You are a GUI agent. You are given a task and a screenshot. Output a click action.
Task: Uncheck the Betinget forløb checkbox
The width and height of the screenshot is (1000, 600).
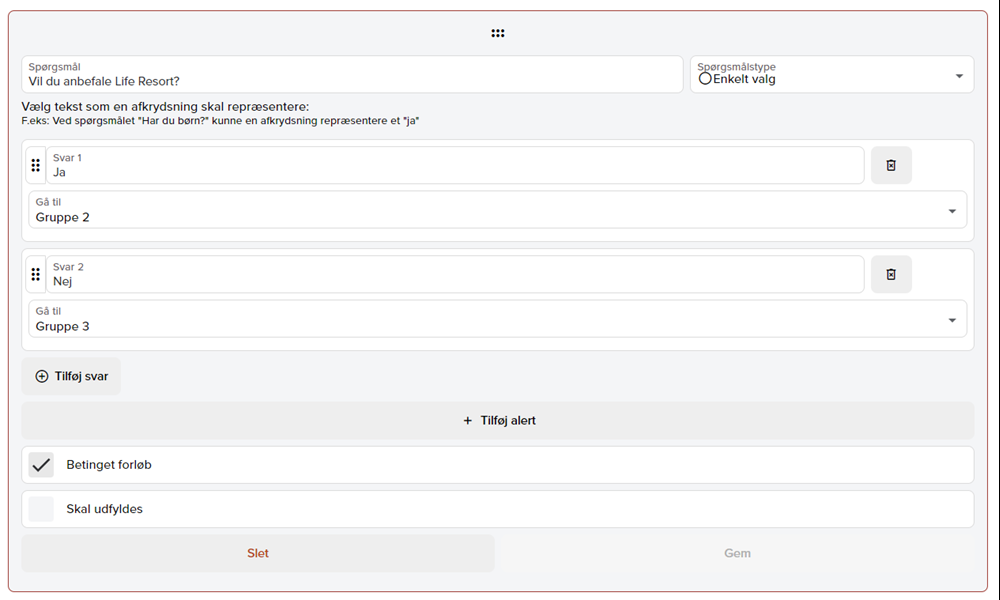(41, 465)
